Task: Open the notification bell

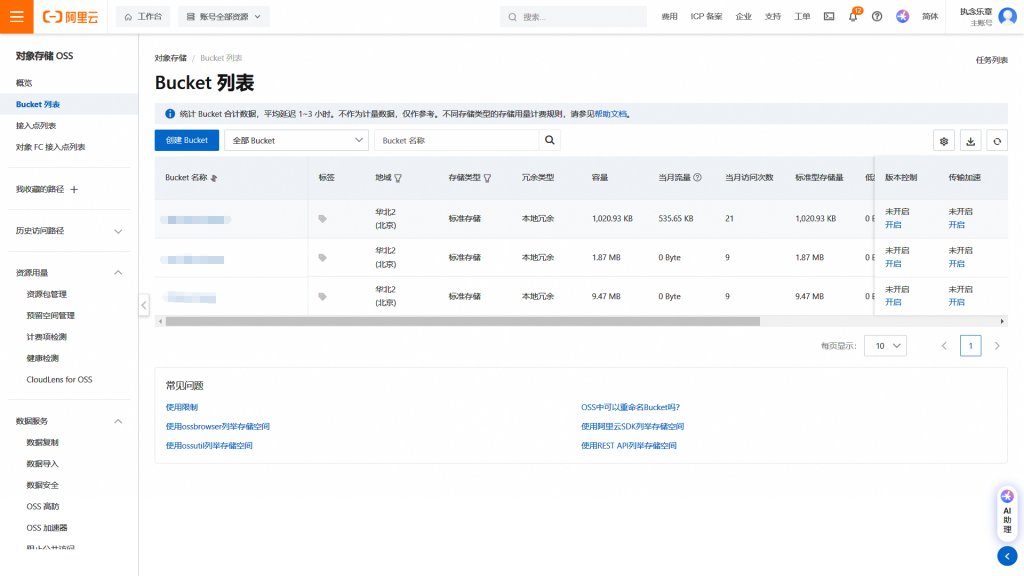Action: point(853,17)
